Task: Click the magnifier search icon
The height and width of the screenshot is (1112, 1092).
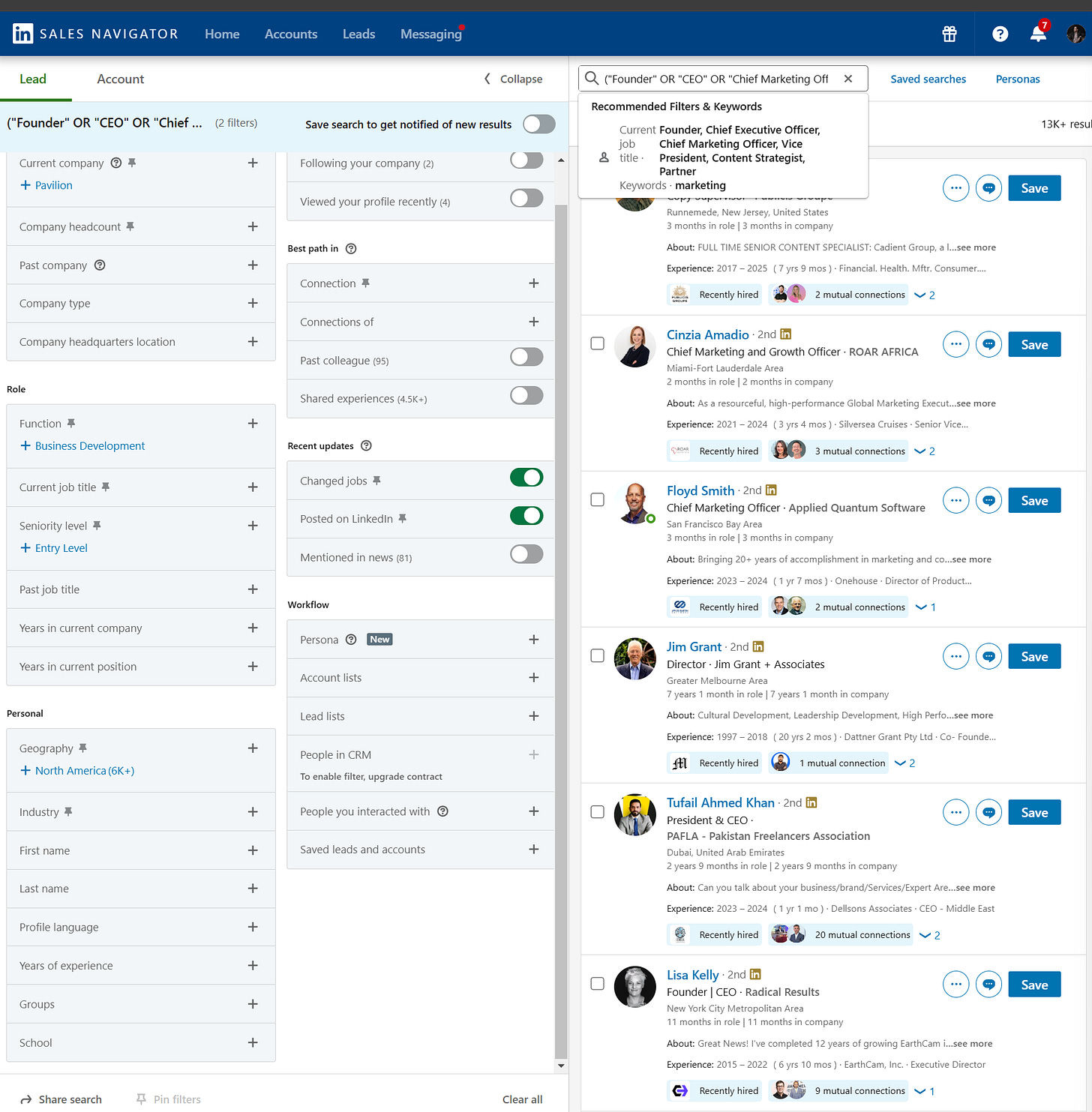Action: coord(592,79)
